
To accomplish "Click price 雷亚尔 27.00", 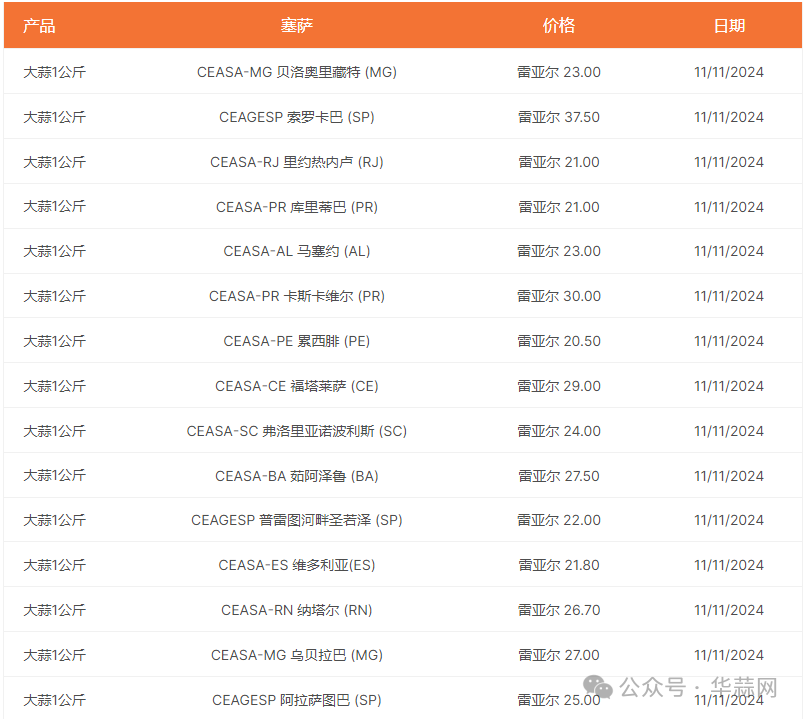I will point(559,656).
